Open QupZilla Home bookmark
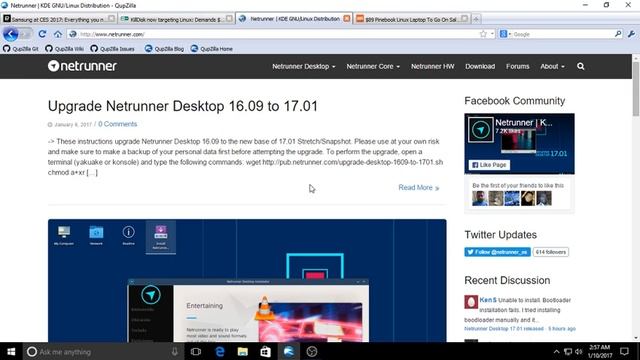The height and width of the screenshot is (360, 640). (x=211, y=49)
